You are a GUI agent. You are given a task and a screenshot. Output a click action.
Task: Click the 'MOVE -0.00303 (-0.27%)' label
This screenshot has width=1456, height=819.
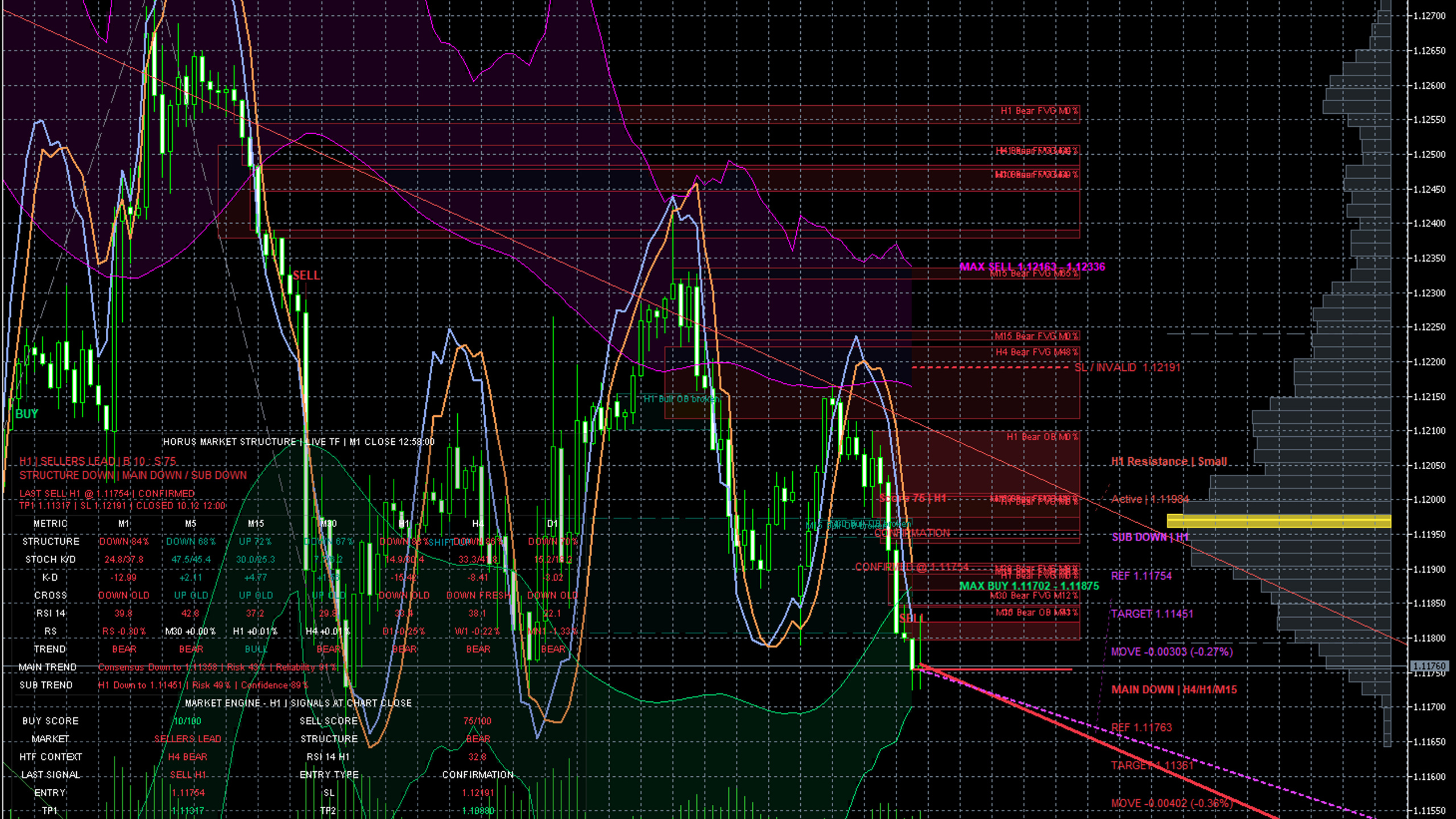tap(1172, 652)
